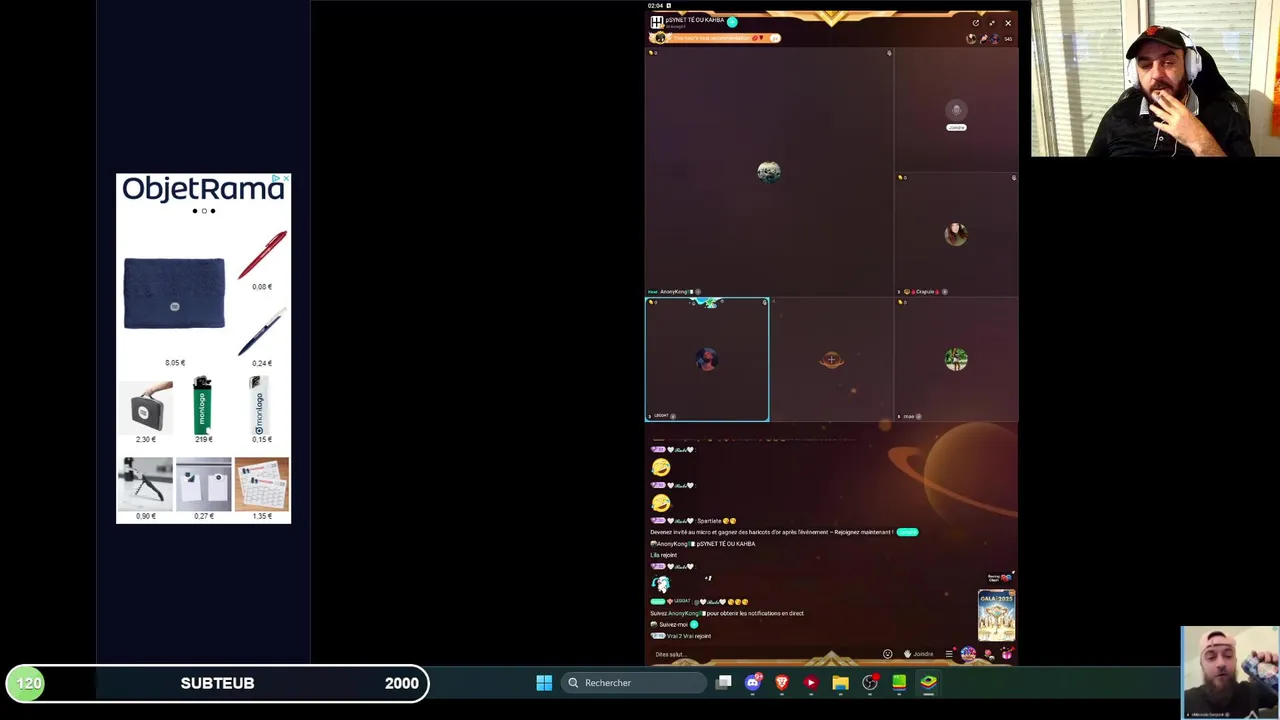Screen dimensions: 1280x720
Task: Click the red pen product in ad
Action: point(262,256)
